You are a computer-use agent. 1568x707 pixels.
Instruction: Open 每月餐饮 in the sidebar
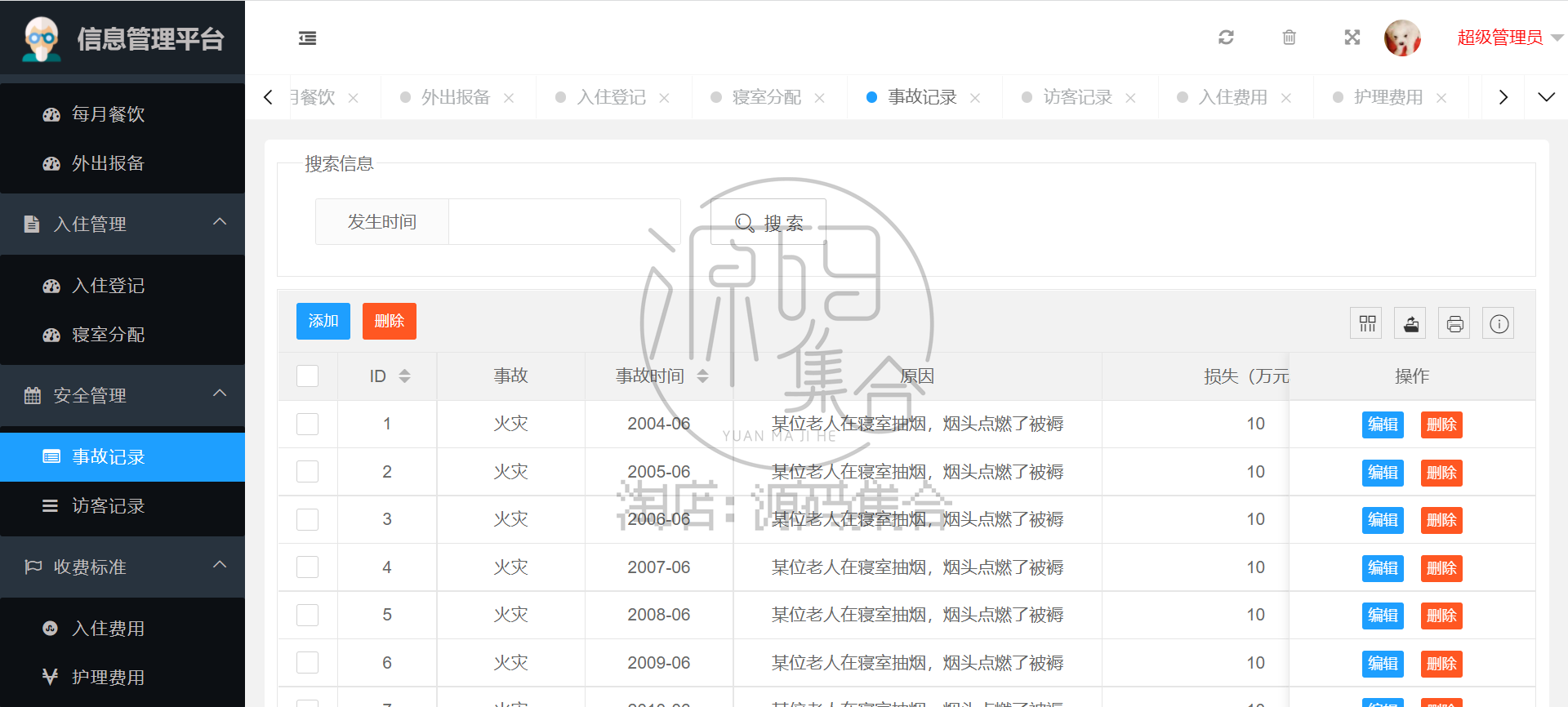tap(122, 114)
